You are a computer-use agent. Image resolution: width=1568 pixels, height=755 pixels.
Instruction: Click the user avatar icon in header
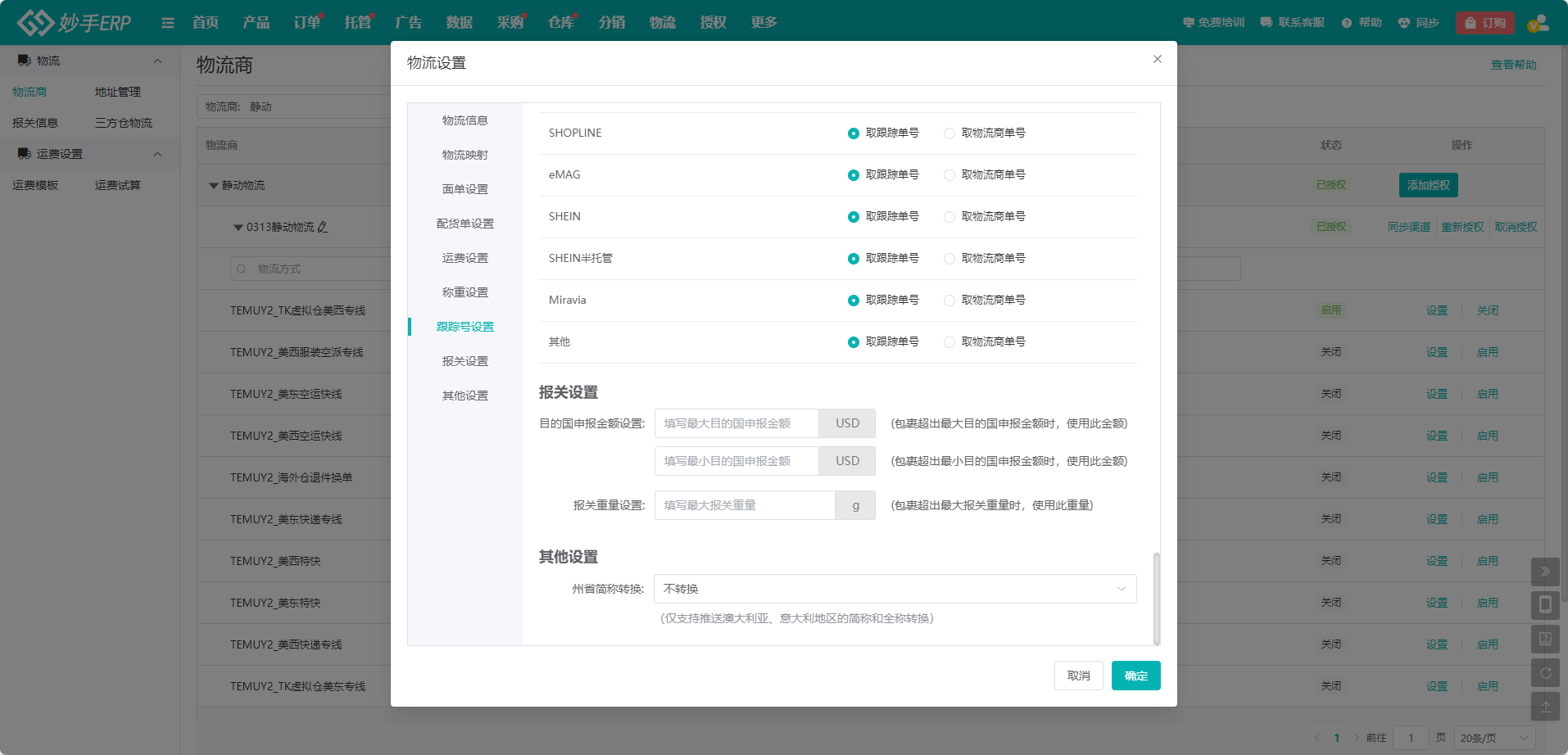1538,23
